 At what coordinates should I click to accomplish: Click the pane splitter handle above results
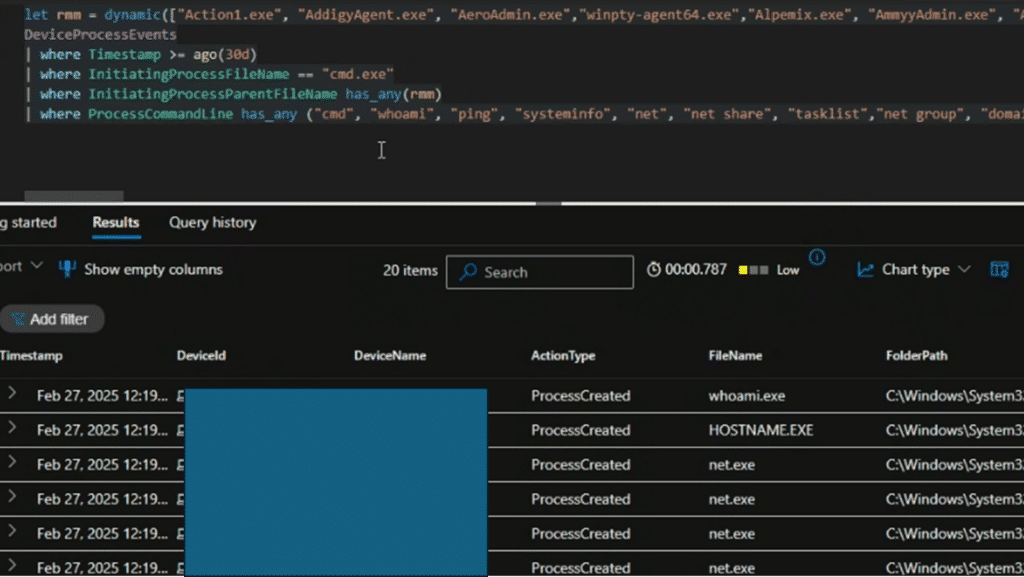[548, 204]
